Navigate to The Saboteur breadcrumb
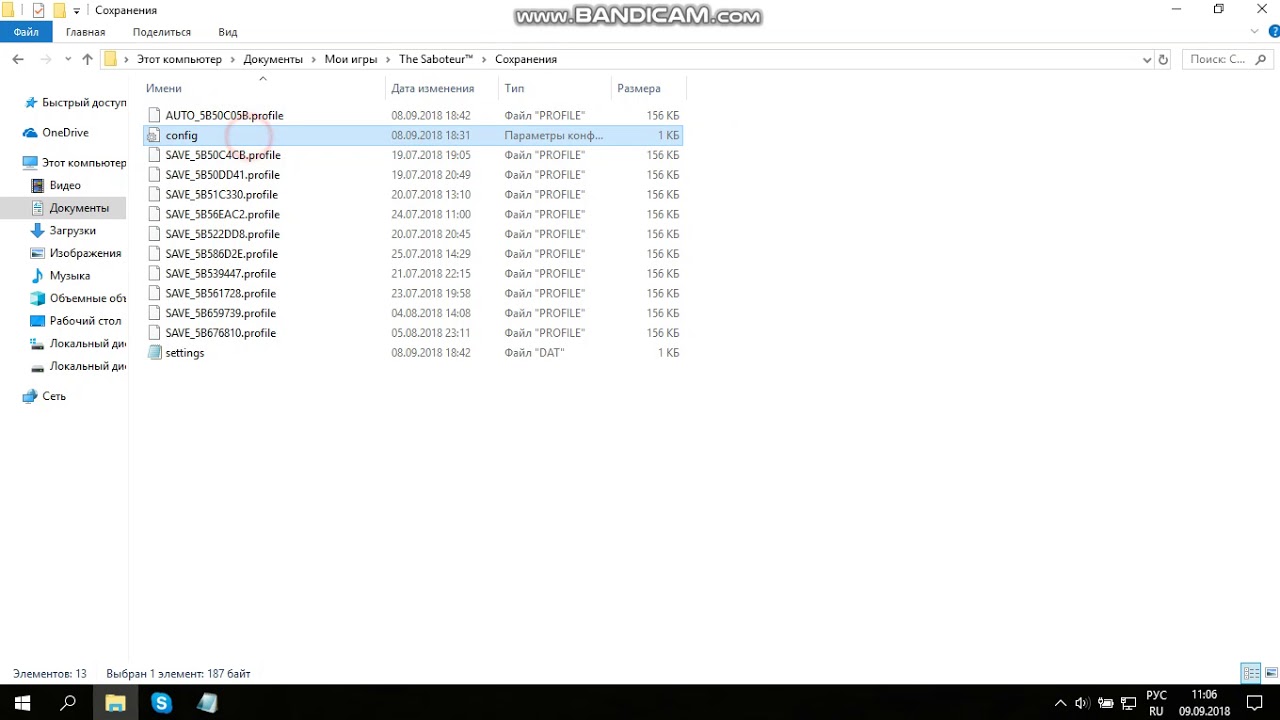 (x=436, y=59)
